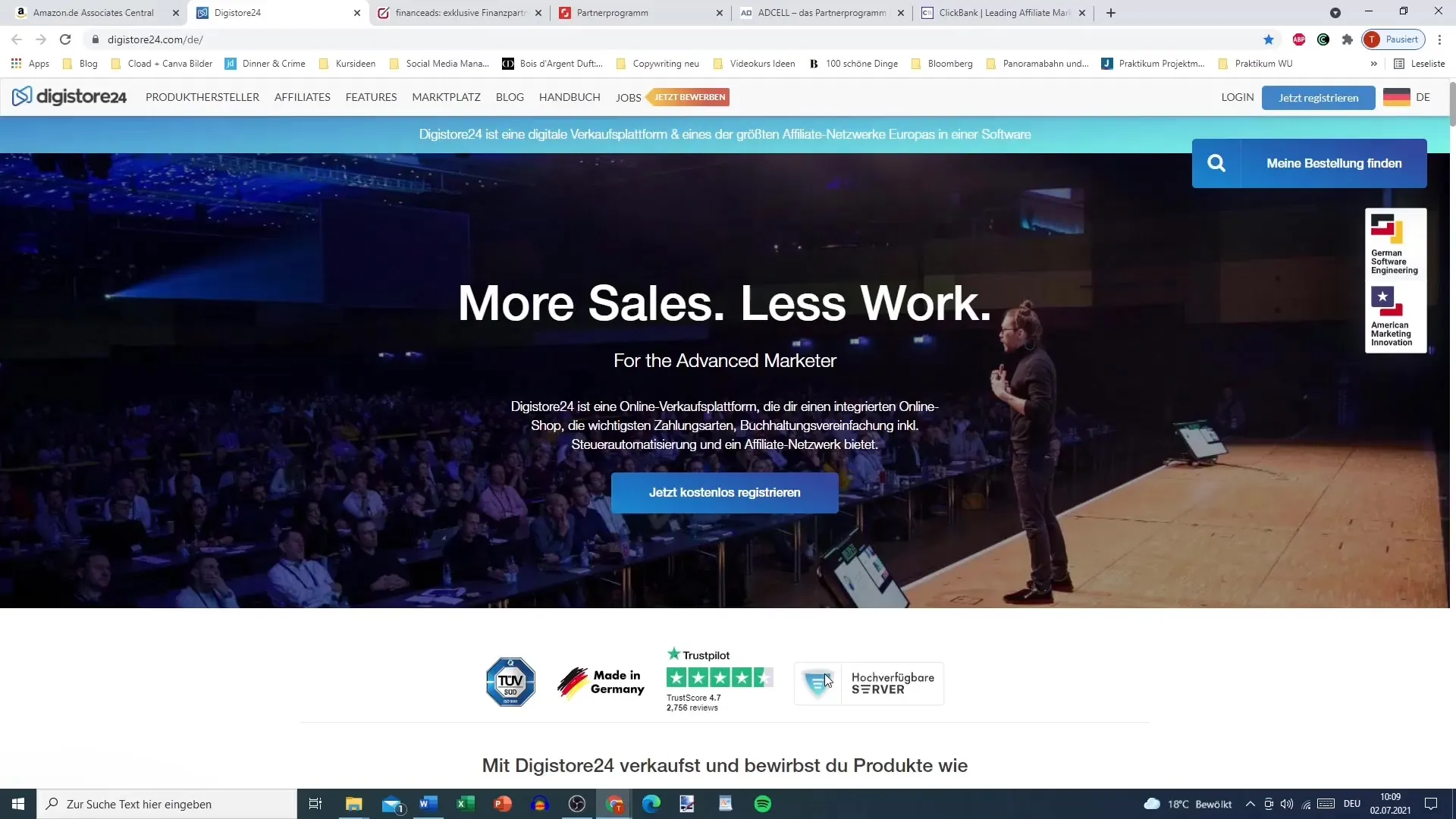Click Jetzt registrieren top-right button
The height and width of the screenshot is (819, 1456).
(1319, 97)
